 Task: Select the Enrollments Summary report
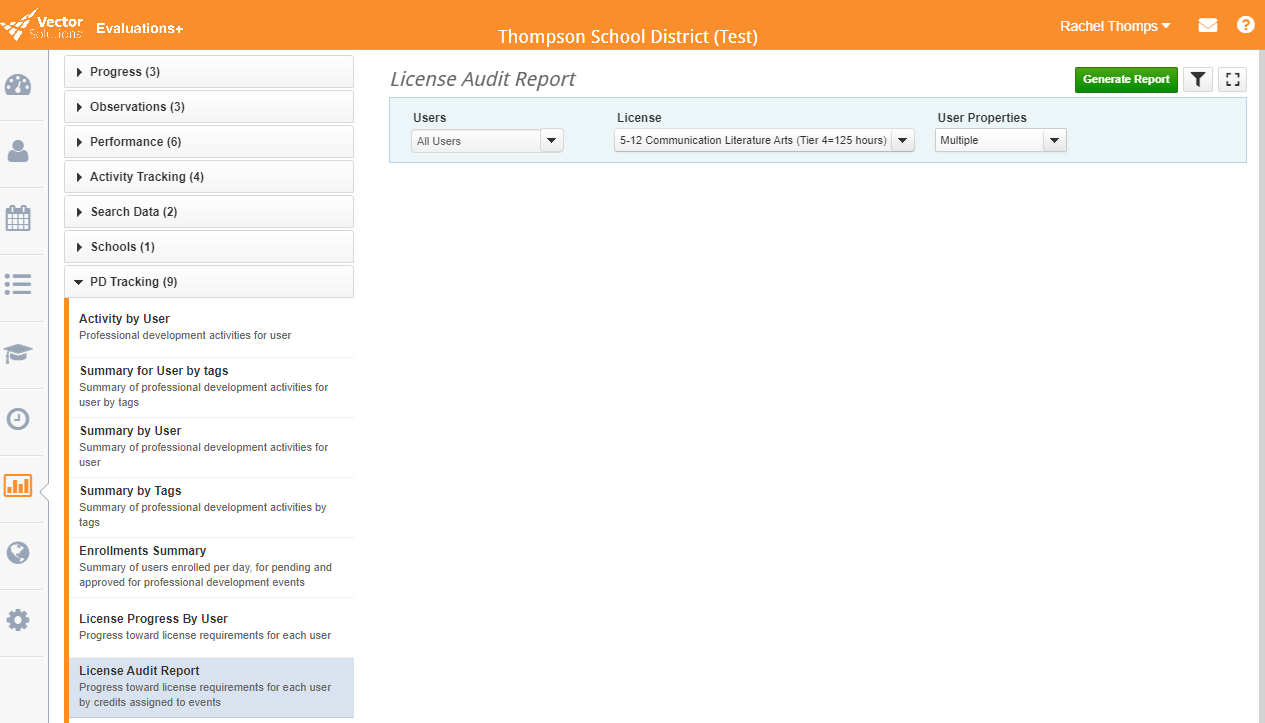pyautogui.click(x=211, y=567)
